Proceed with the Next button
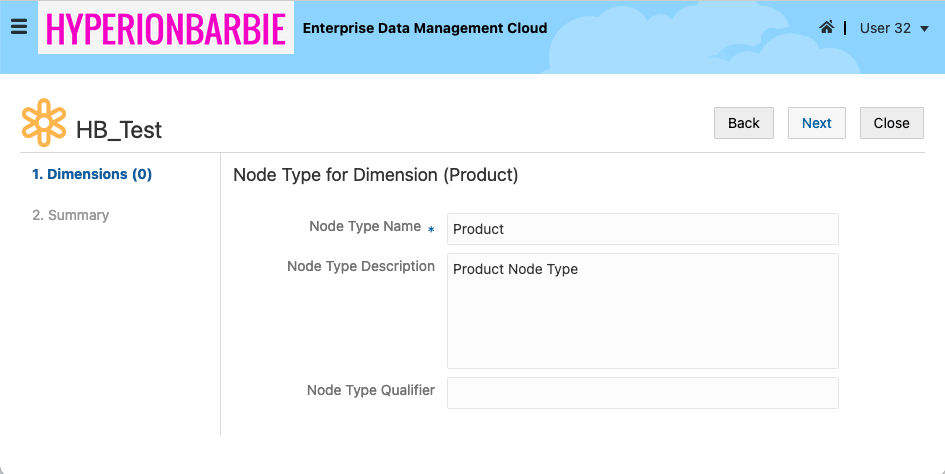 [816, 123]
